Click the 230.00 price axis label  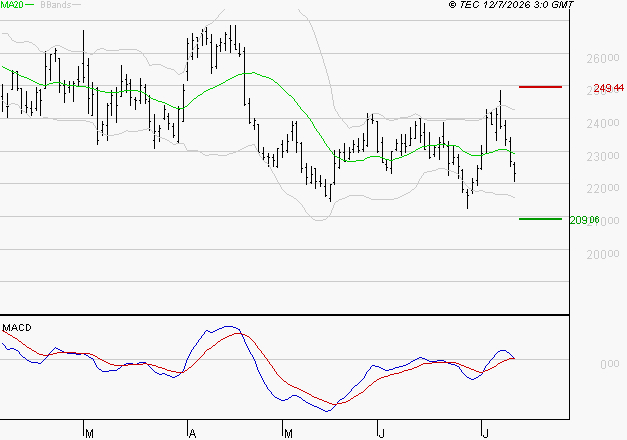(603, 156)
